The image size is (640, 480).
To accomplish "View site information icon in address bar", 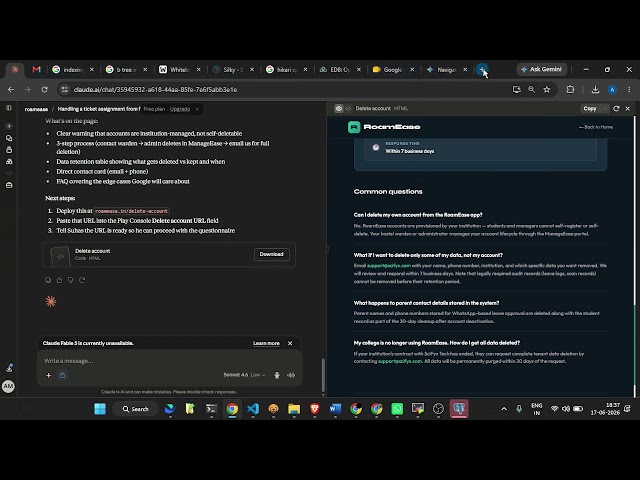I will click(x=64, y=89).
